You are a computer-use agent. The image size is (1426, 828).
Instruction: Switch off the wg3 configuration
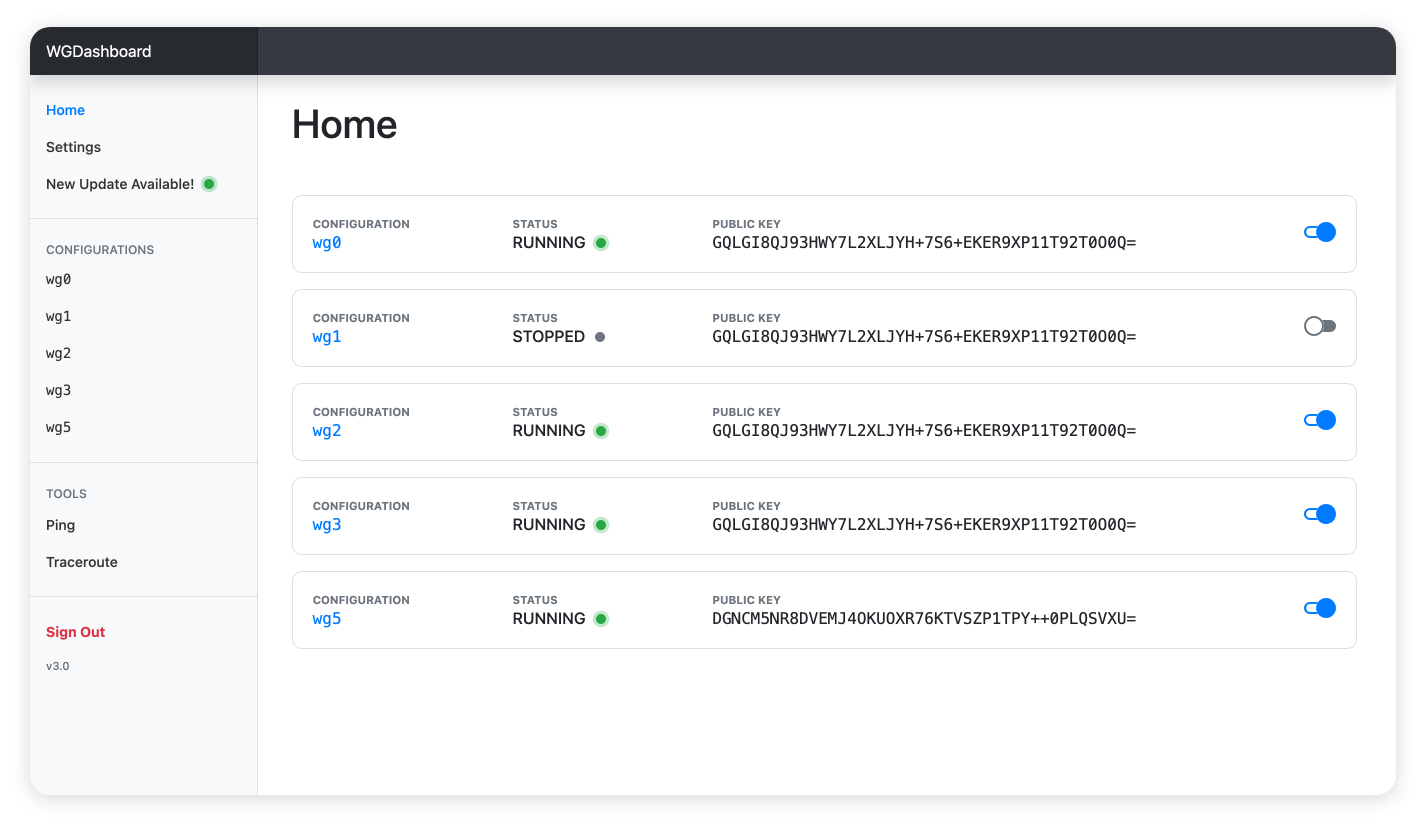coord(1319,514)
